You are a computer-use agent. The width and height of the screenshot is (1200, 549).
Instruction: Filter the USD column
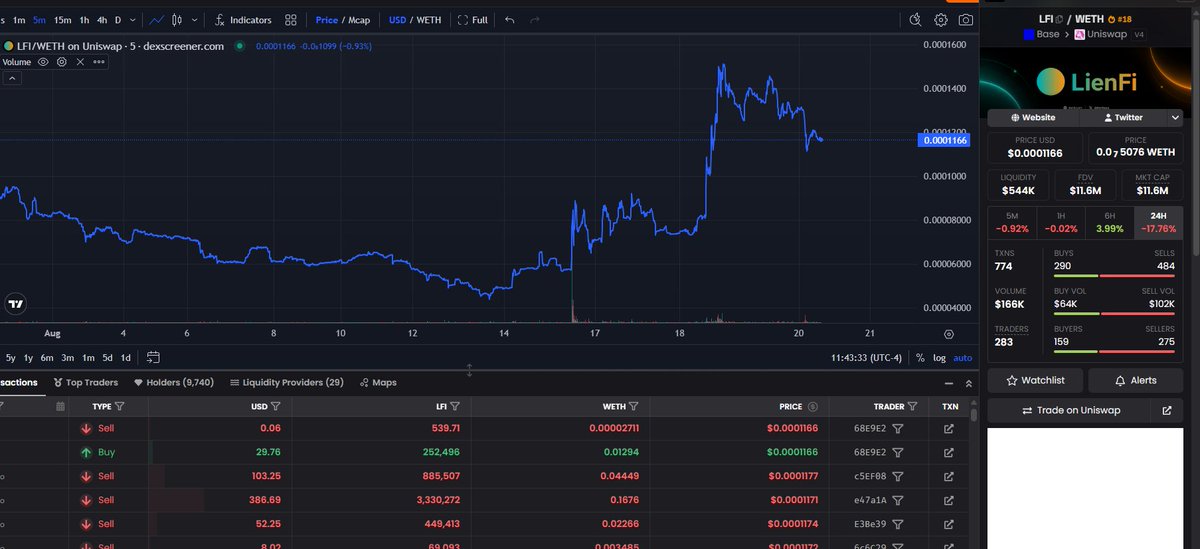click(x=276, y=407)
